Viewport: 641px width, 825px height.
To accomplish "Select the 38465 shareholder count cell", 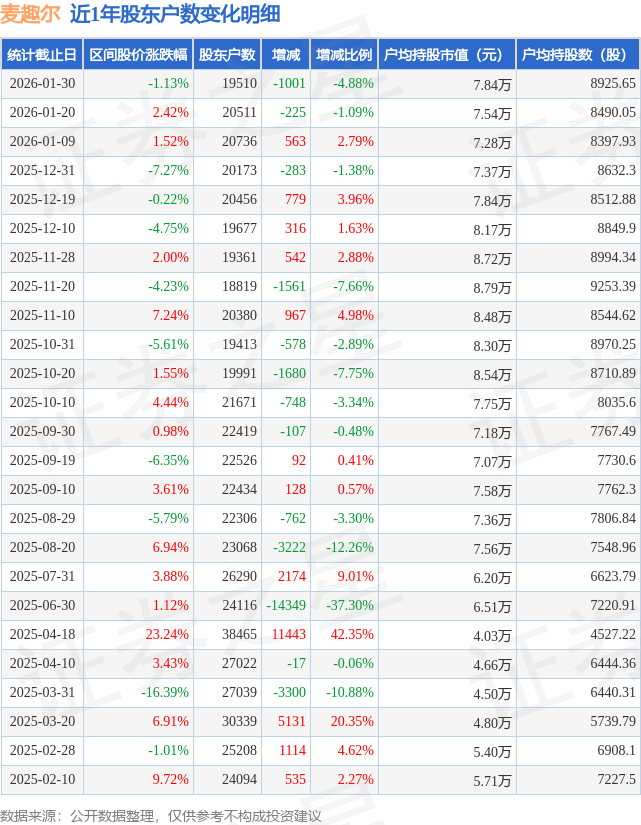I will pyautogui.click(x=239, y=634).
